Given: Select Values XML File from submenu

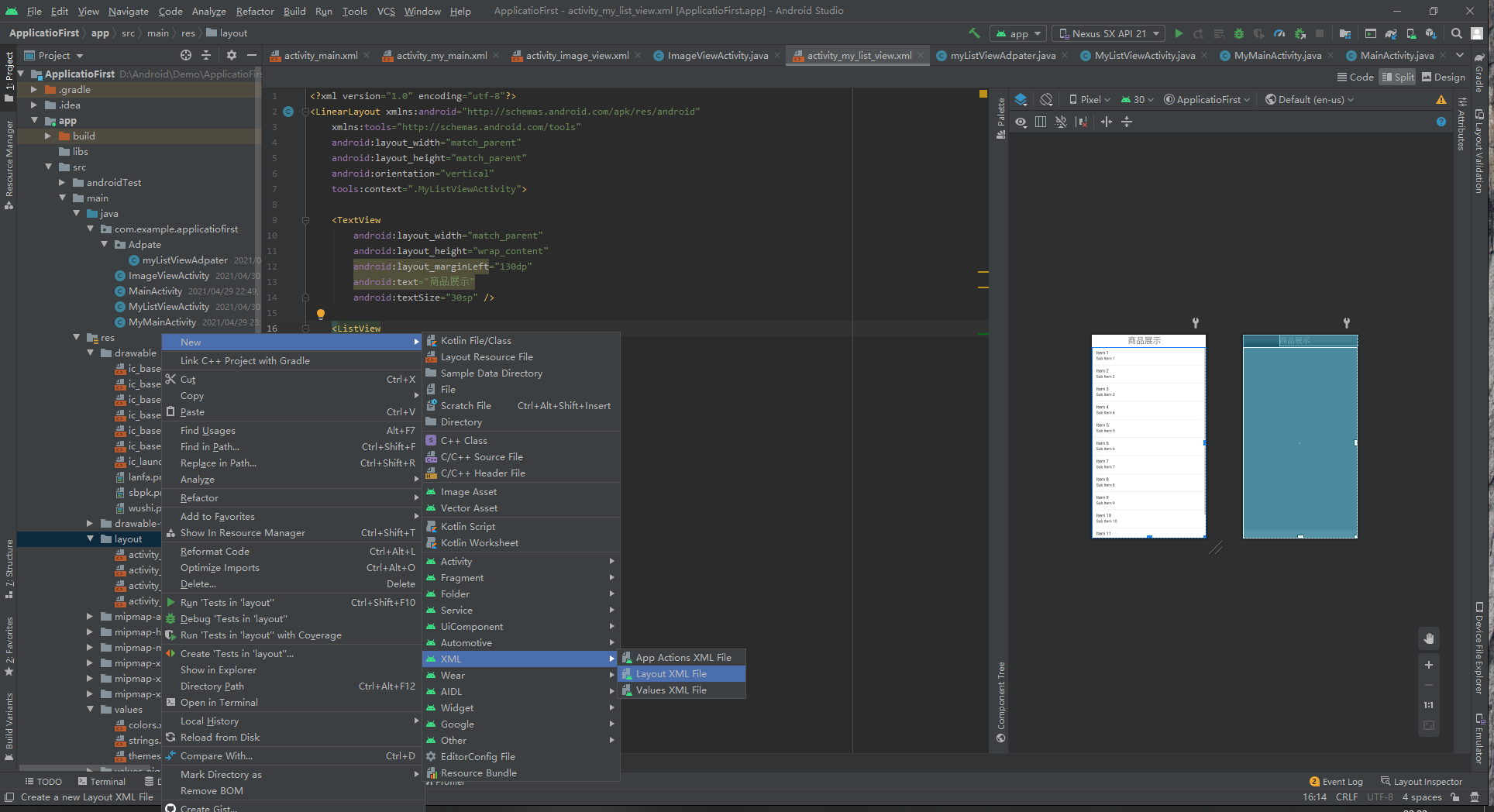Looking at the screenshot, I should pos(683,690).
